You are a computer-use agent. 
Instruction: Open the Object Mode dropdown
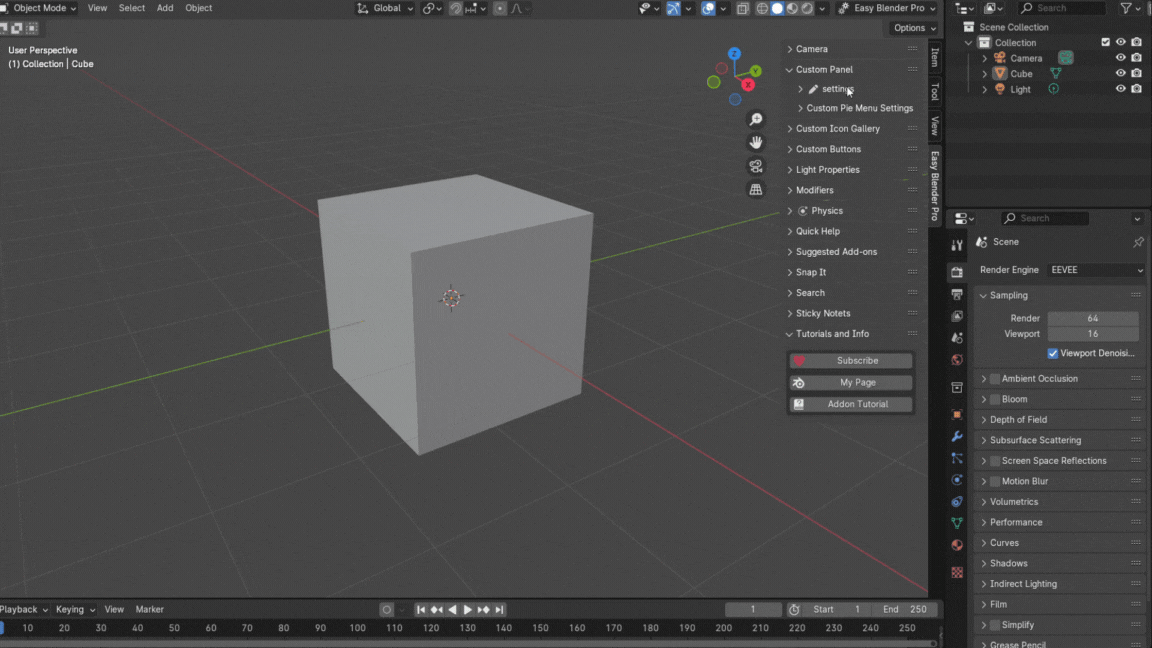coord(40,8)
